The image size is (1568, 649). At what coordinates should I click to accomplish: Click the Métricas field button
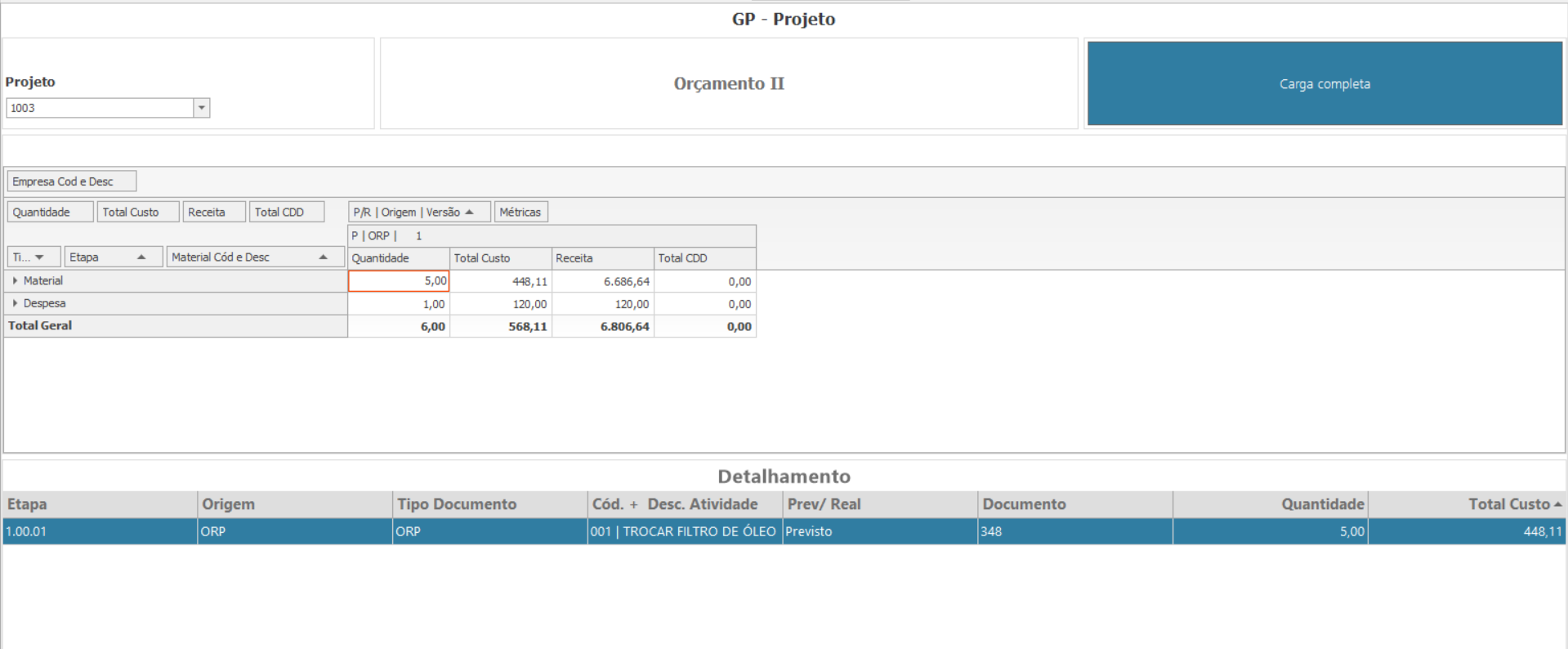[520, 212]
